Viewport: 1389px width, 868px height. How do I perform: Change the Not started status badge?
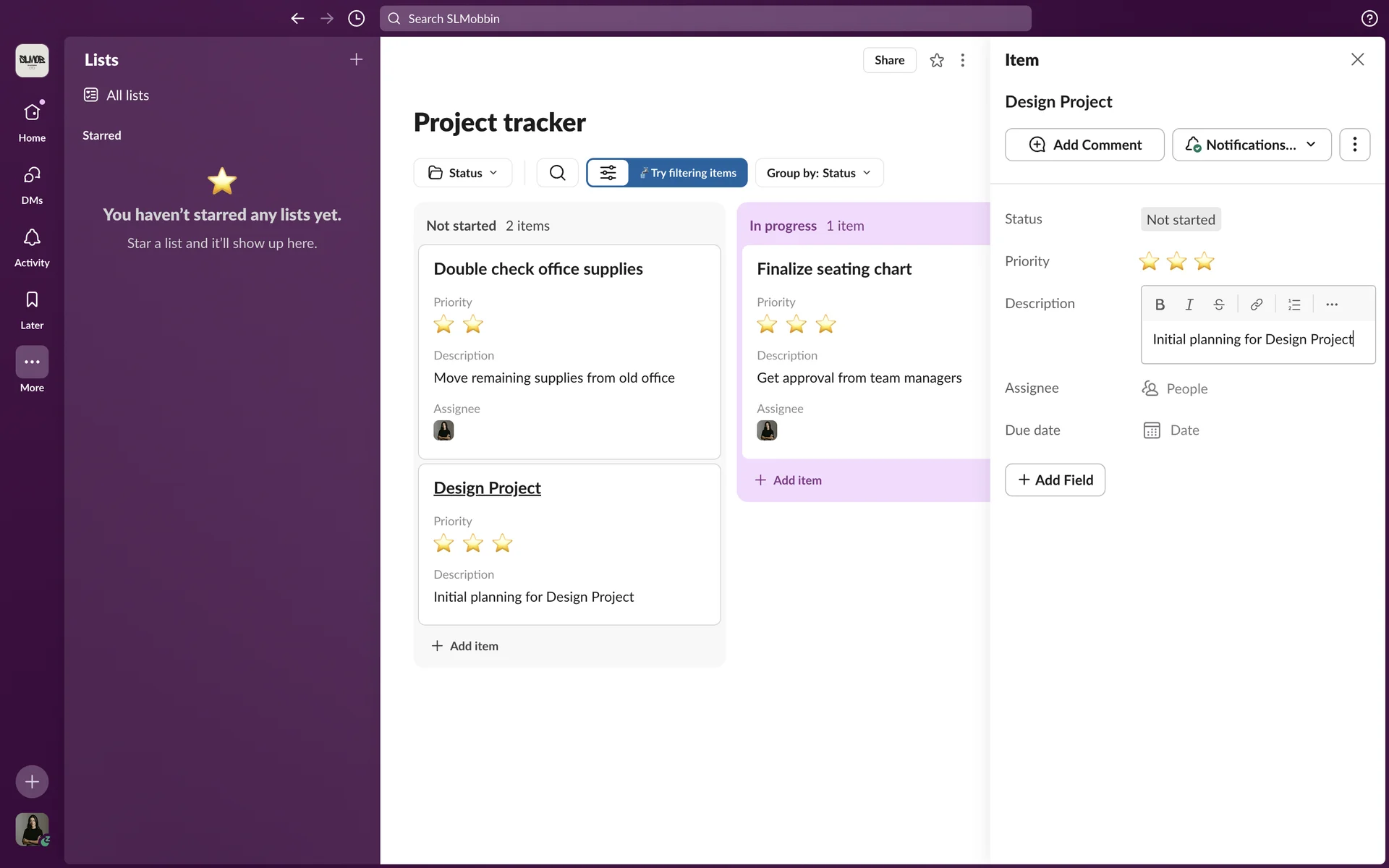click(x=1180, y=219)
